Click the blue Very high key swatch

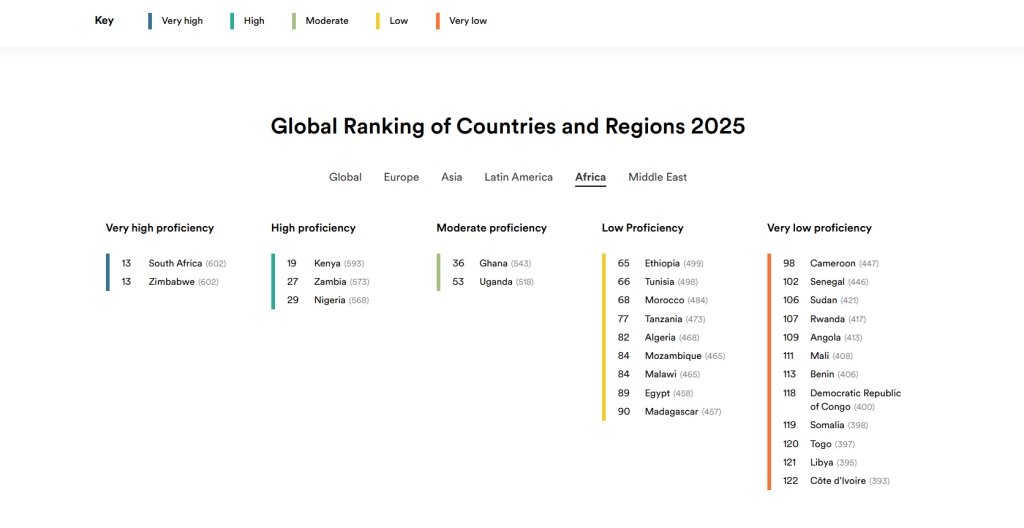[x=150, y=21]
